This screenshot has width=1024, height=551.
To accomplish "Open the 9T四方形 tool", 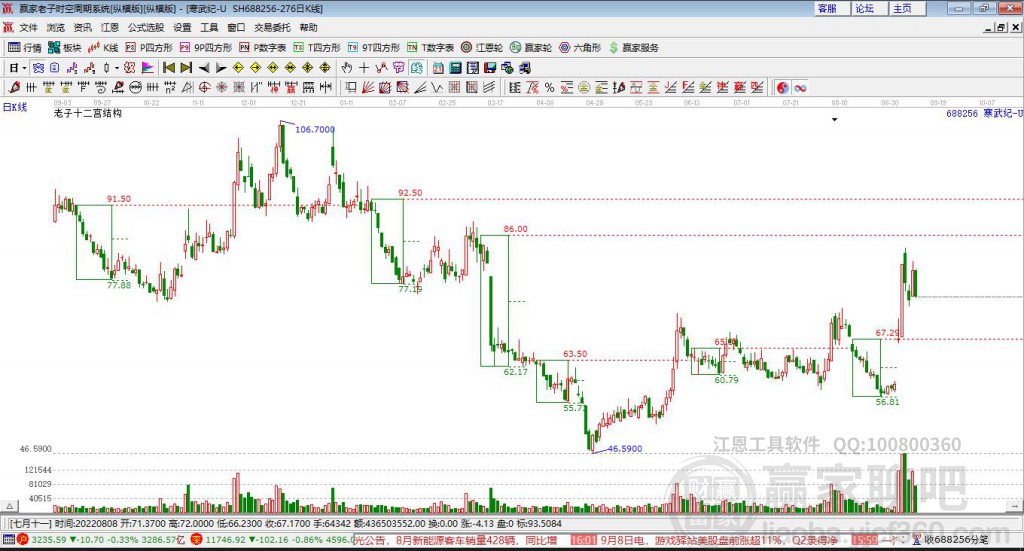I will [374, 48].
